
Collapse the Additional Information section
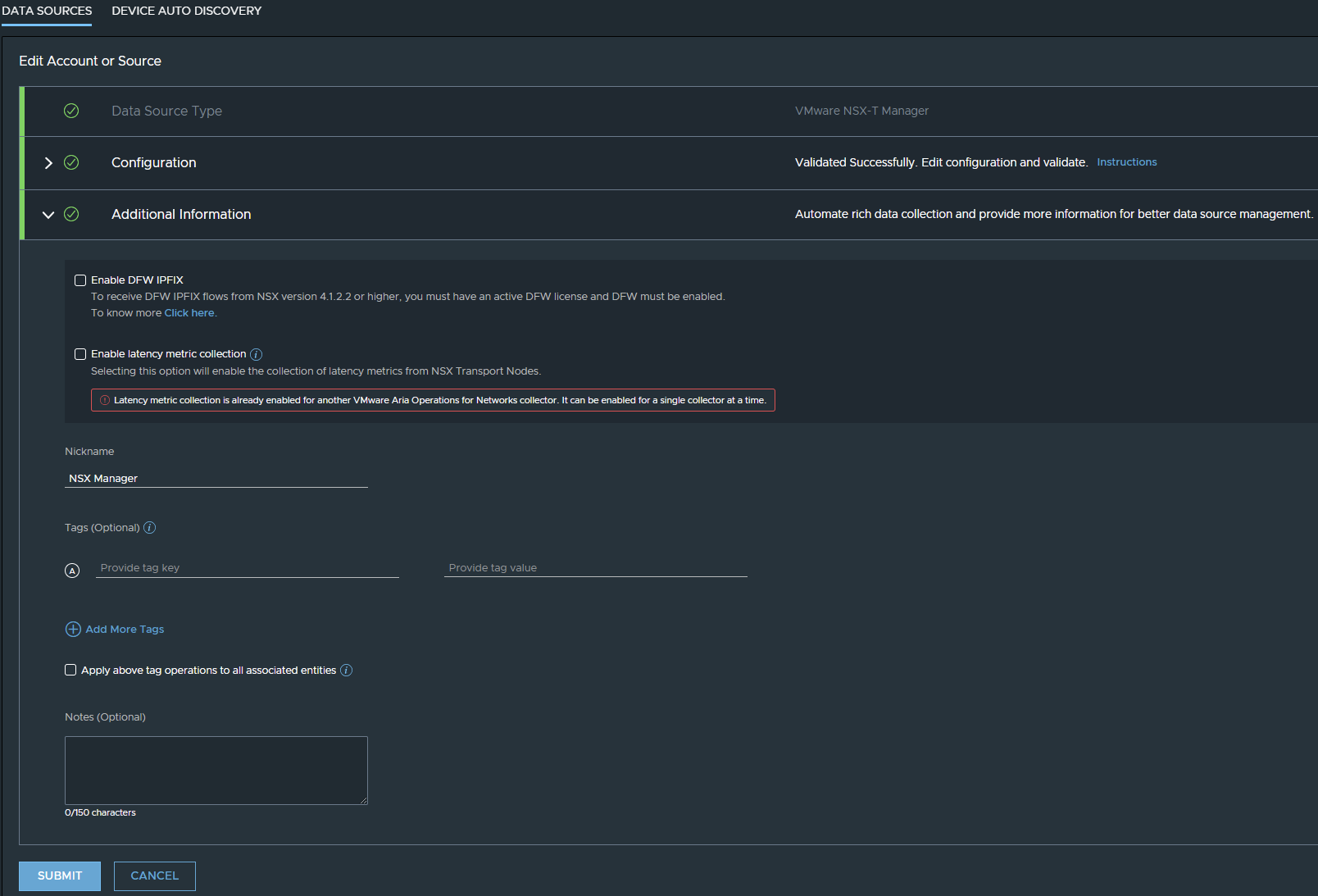[x=48, y=215]
